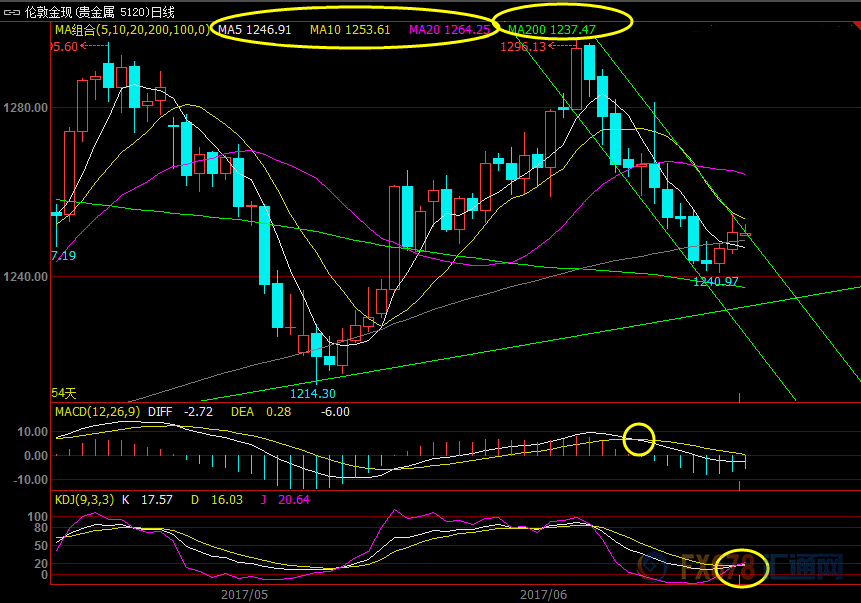Click the 2017/06 date on the time axis
The height and width of the screenshot is (603, 861).
[x=544, y=593]
